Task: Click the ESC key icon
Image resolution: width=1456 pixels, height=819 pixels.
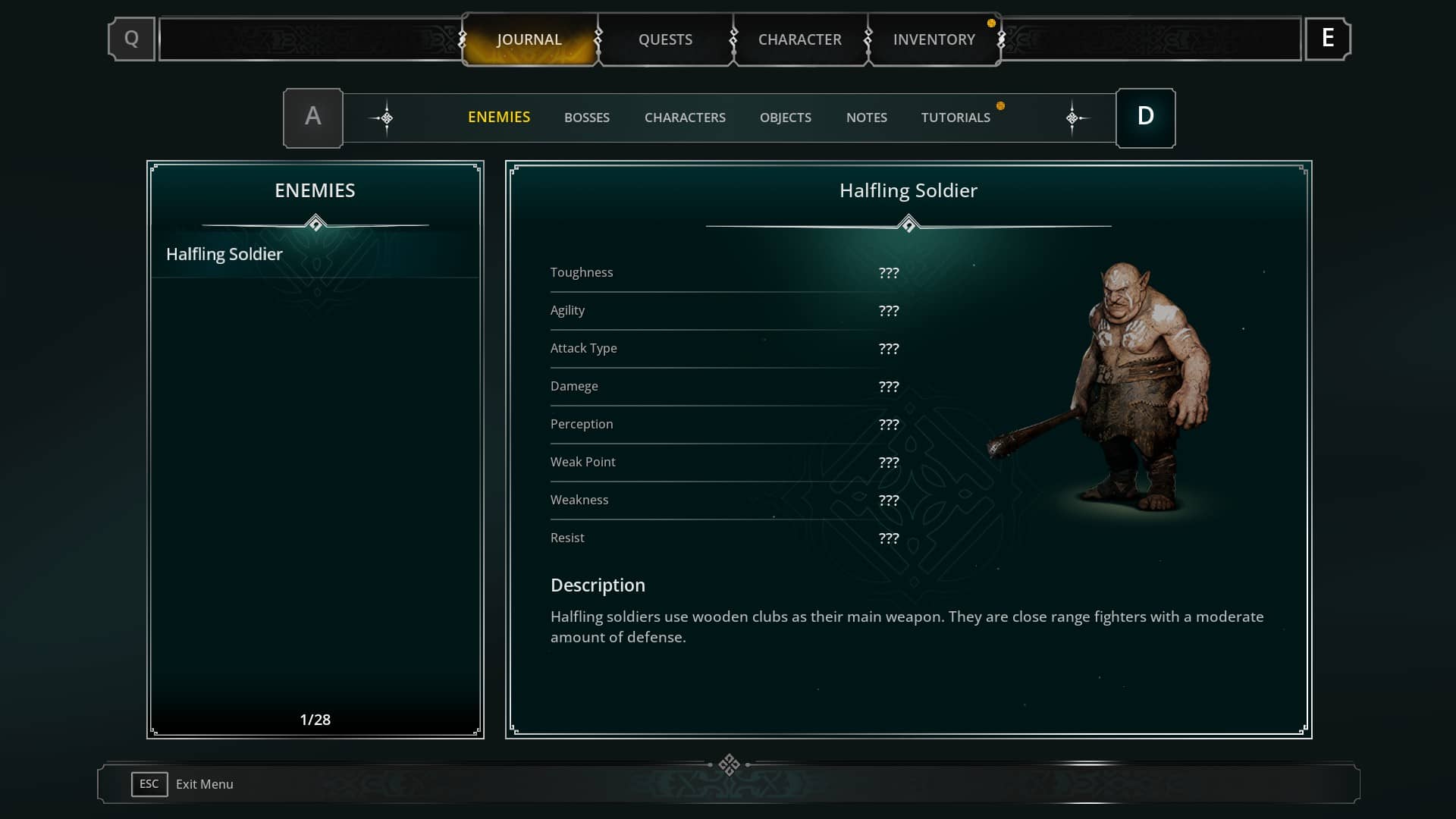Action: pyautogui.click(x=149, y=784)
